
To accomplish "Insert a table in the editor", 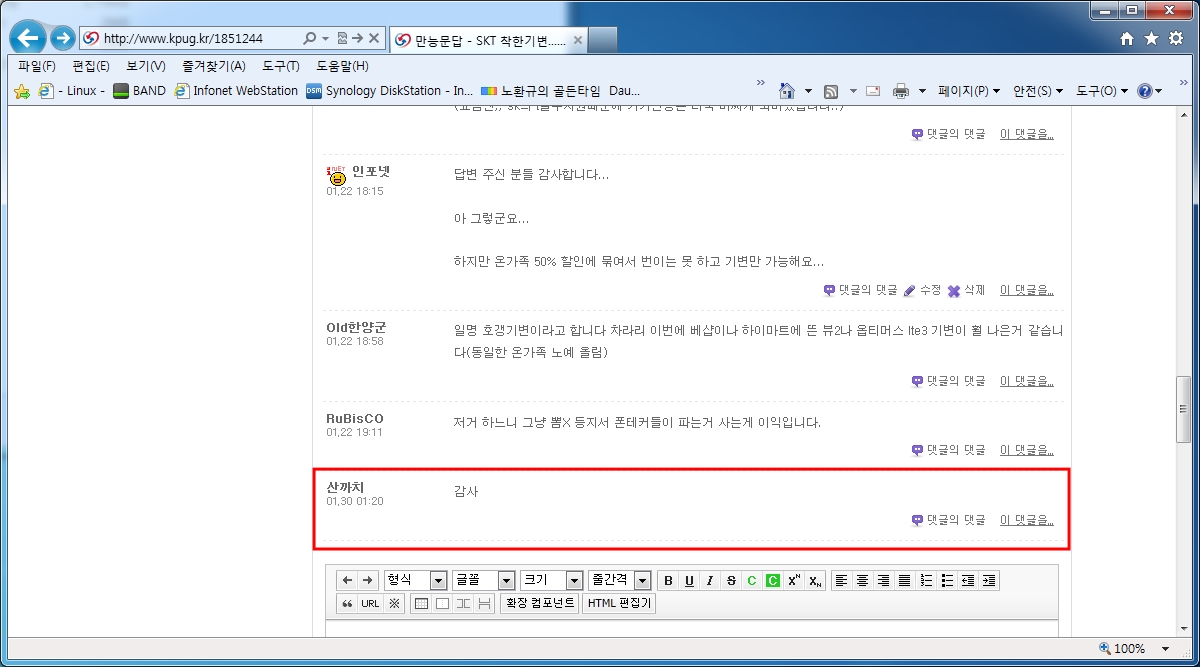I will pyautogui.click(x=421, y=603).
